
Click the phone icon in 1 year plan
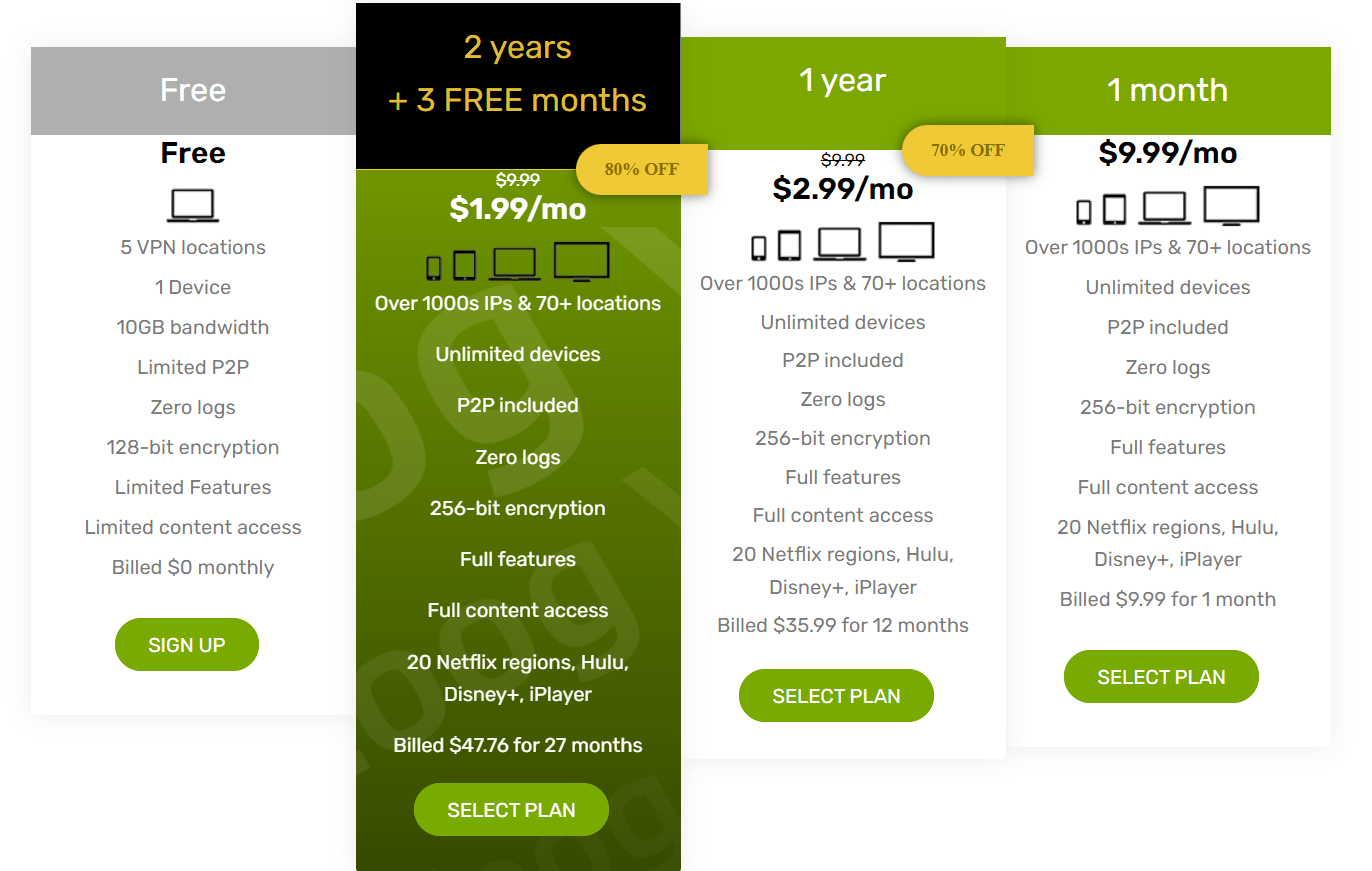(x=759, y=247)
